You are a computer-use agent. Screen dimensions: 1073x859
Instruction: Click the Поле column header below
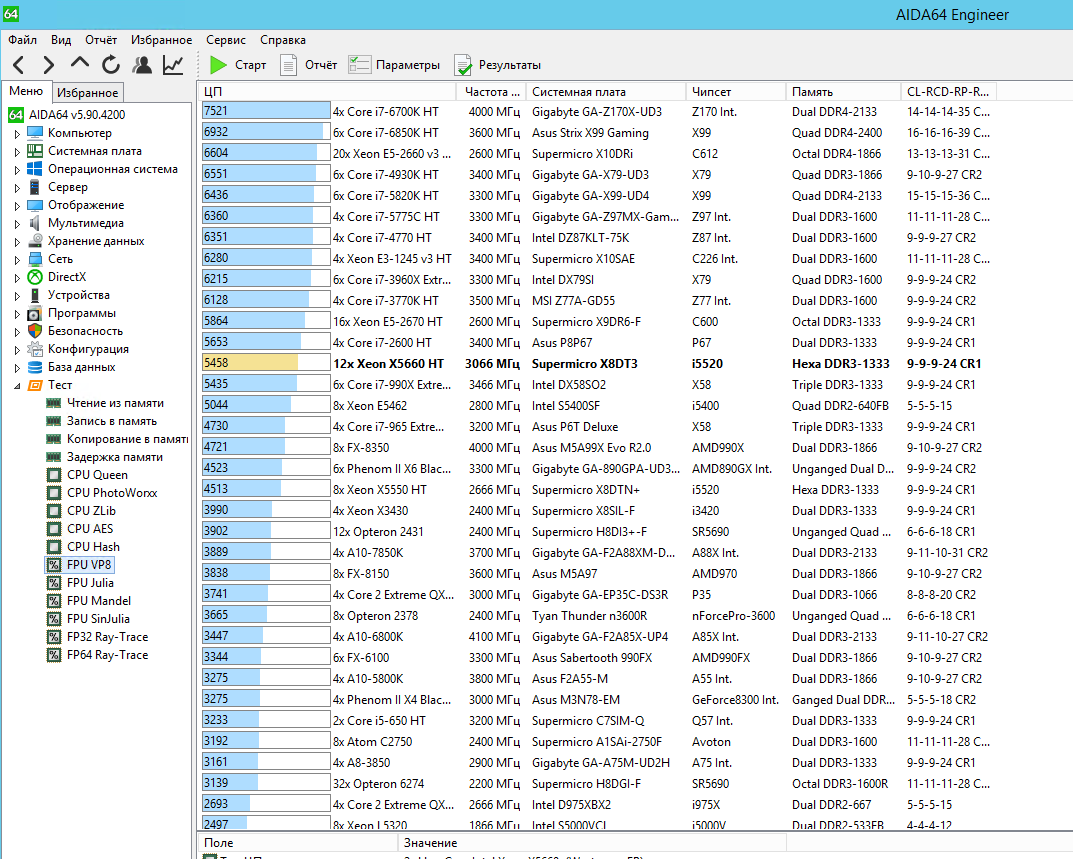(x=298, y=843)
